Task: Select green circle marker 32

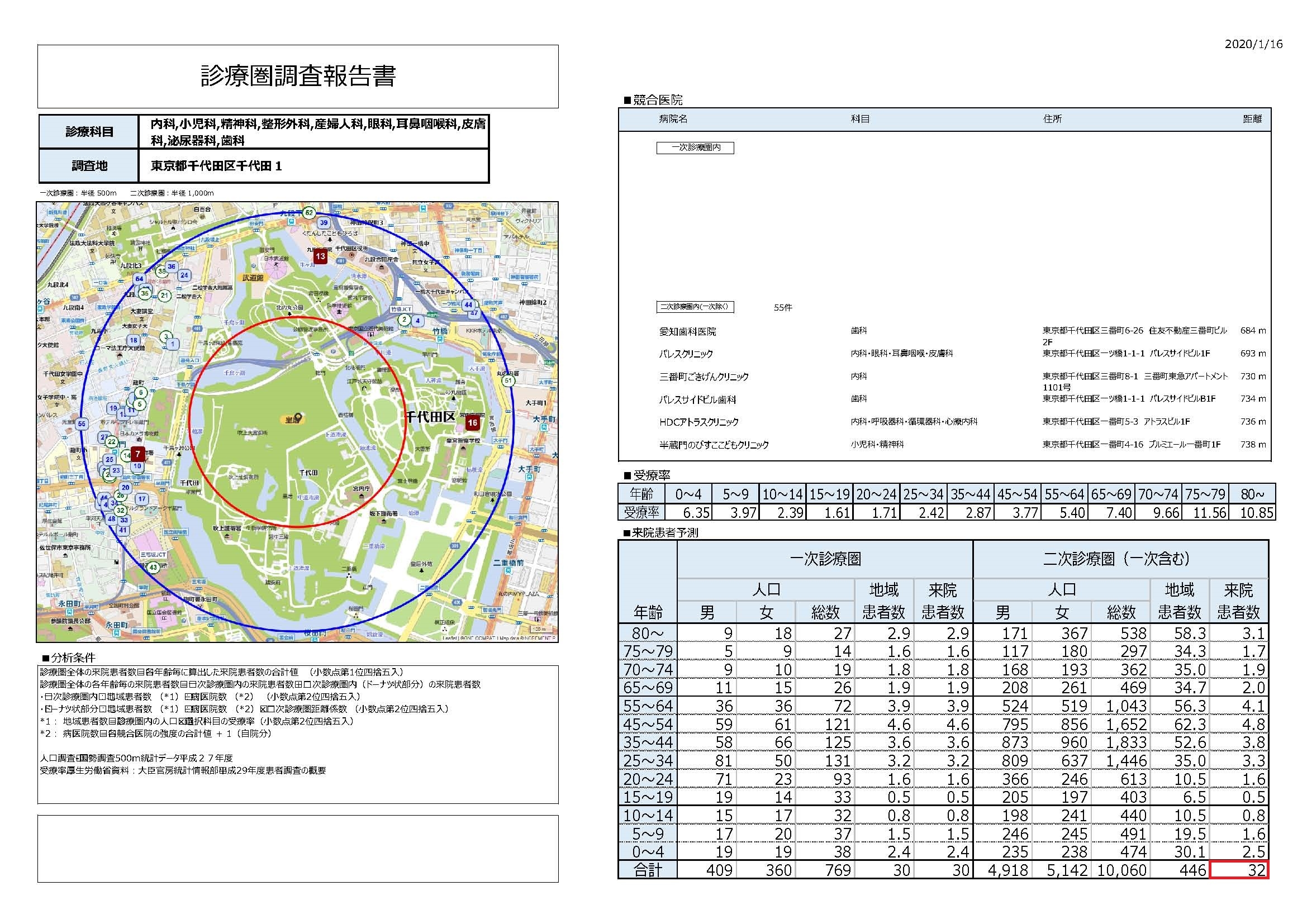Action: tap(120, 511)
